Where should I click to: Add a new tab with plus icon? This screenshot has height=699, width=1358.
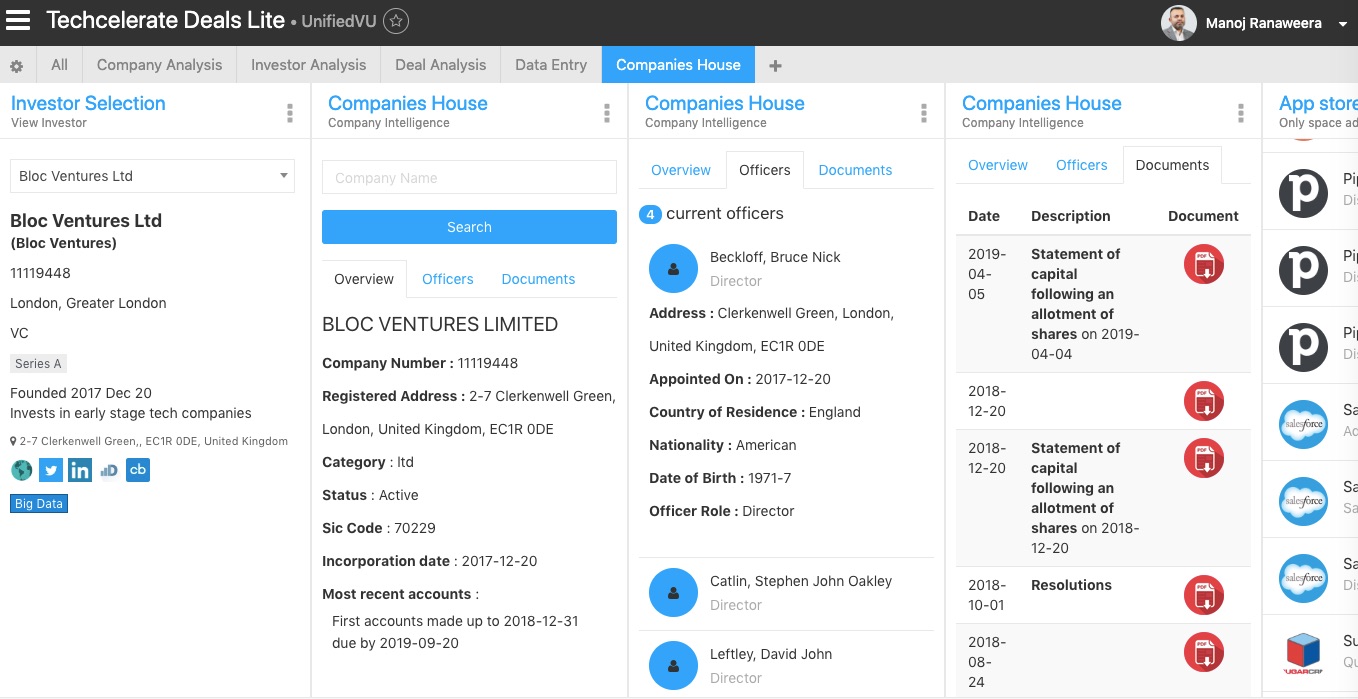[x=775, y=66]
